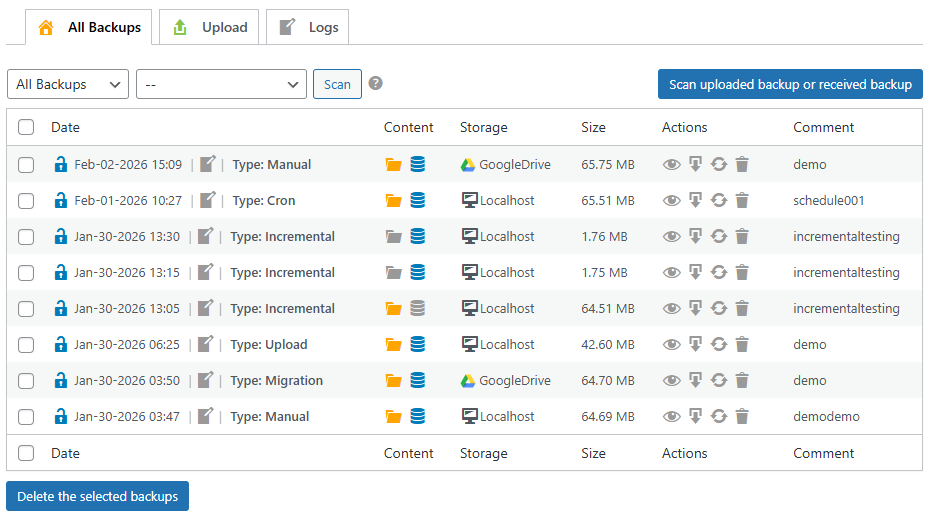
Task: Click Scan uploaded backup or received backup
Action: coord(790,84)
